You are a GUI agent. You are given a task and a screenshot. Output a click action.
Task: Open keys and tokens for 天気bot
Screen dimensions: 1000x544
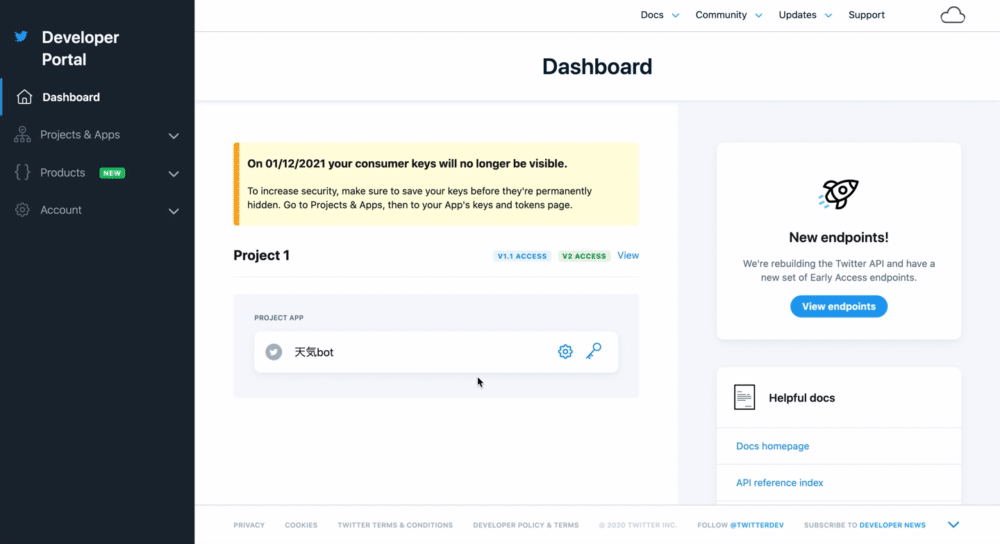[594, 351]
